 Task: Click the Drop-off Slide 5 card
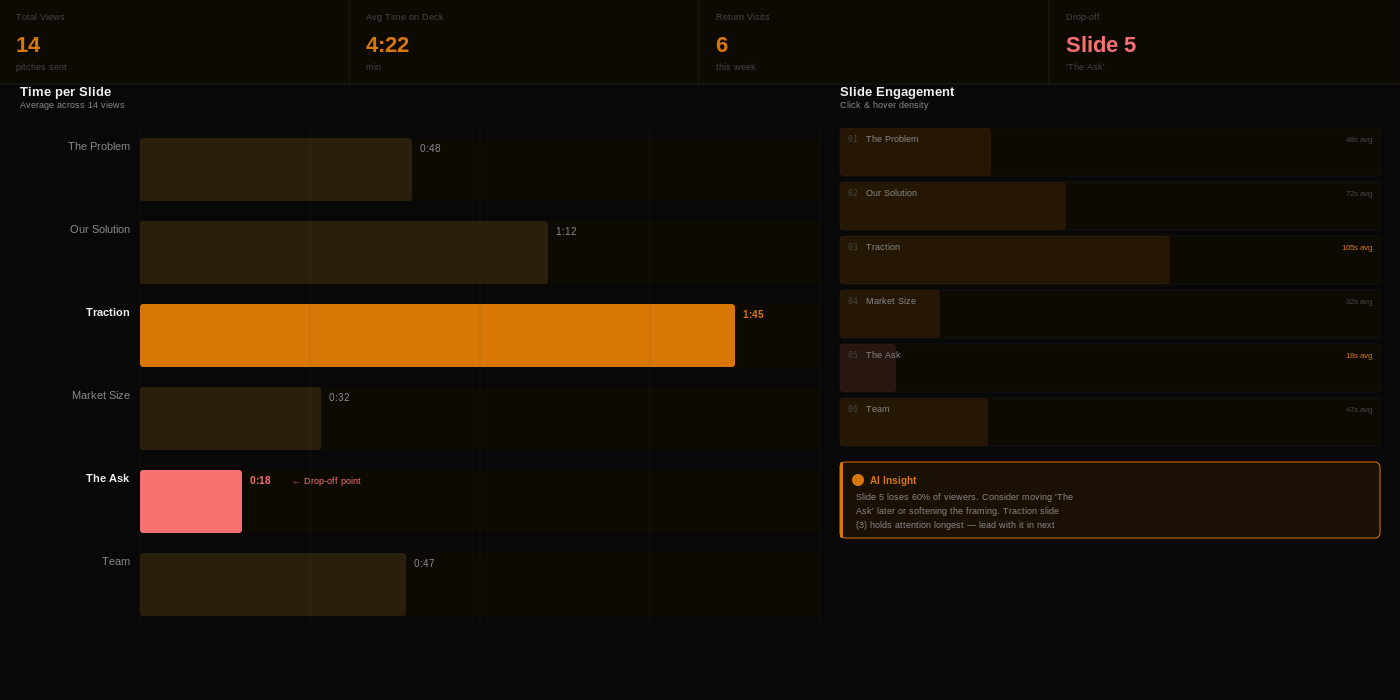(1225, 42)
